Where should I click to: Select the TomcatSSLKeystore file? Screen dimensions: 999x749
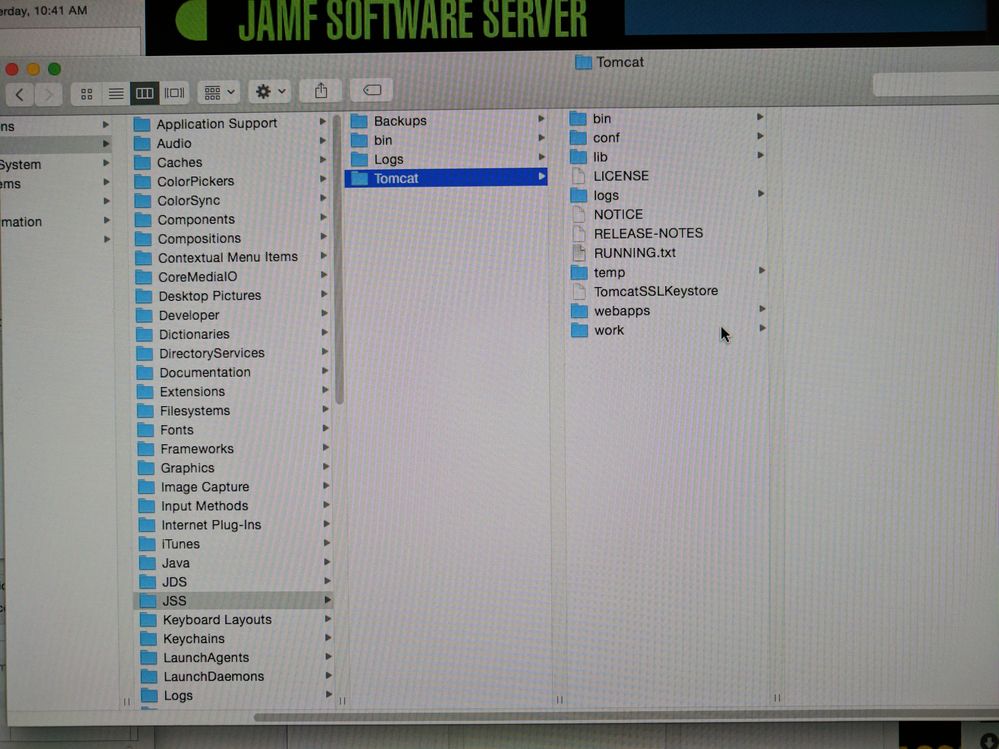click(656, 292)
